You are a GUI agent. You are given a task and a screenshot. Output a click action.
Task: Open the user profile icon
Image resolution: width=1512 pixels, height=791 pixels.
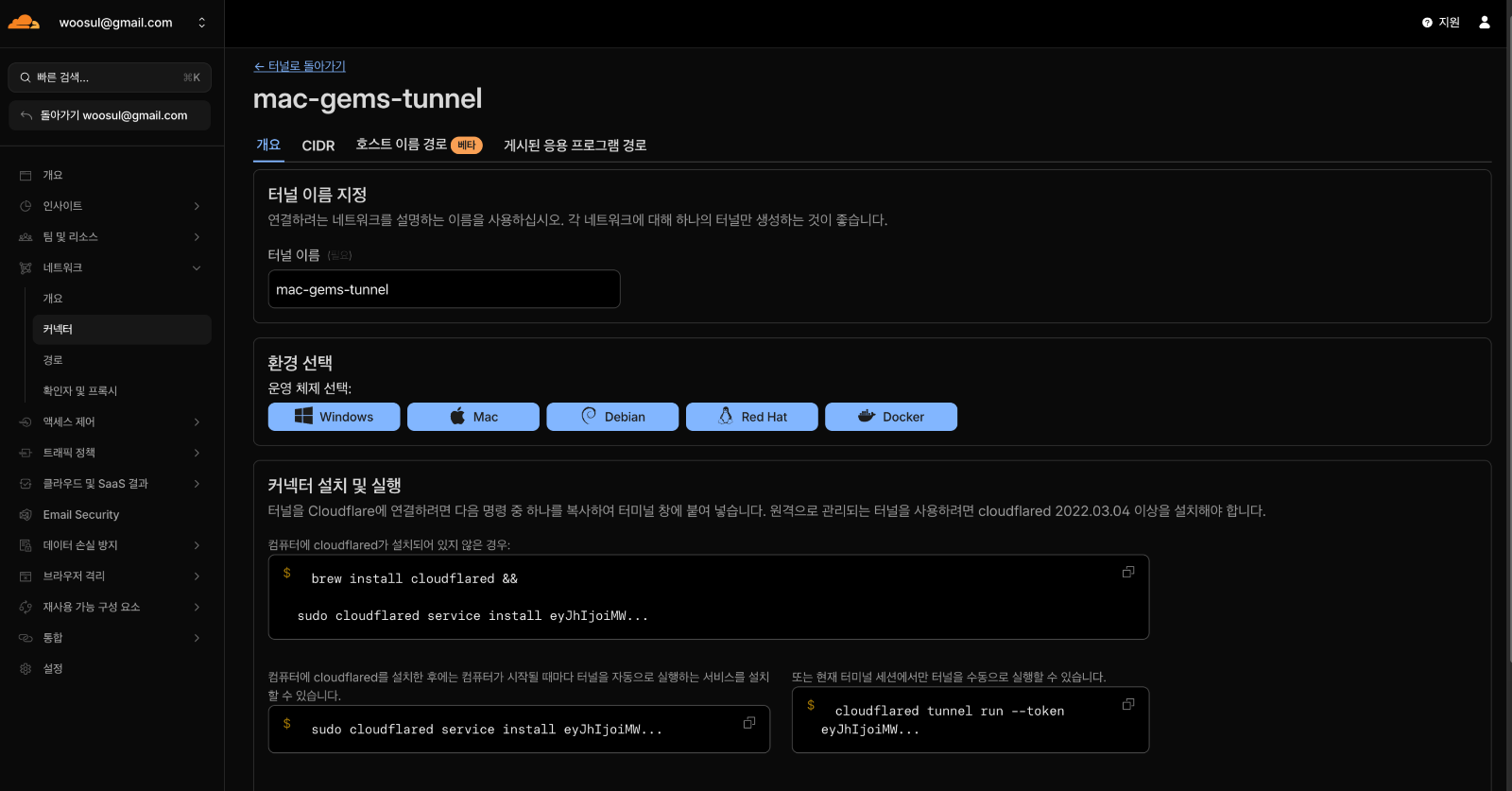point(1485,23)
